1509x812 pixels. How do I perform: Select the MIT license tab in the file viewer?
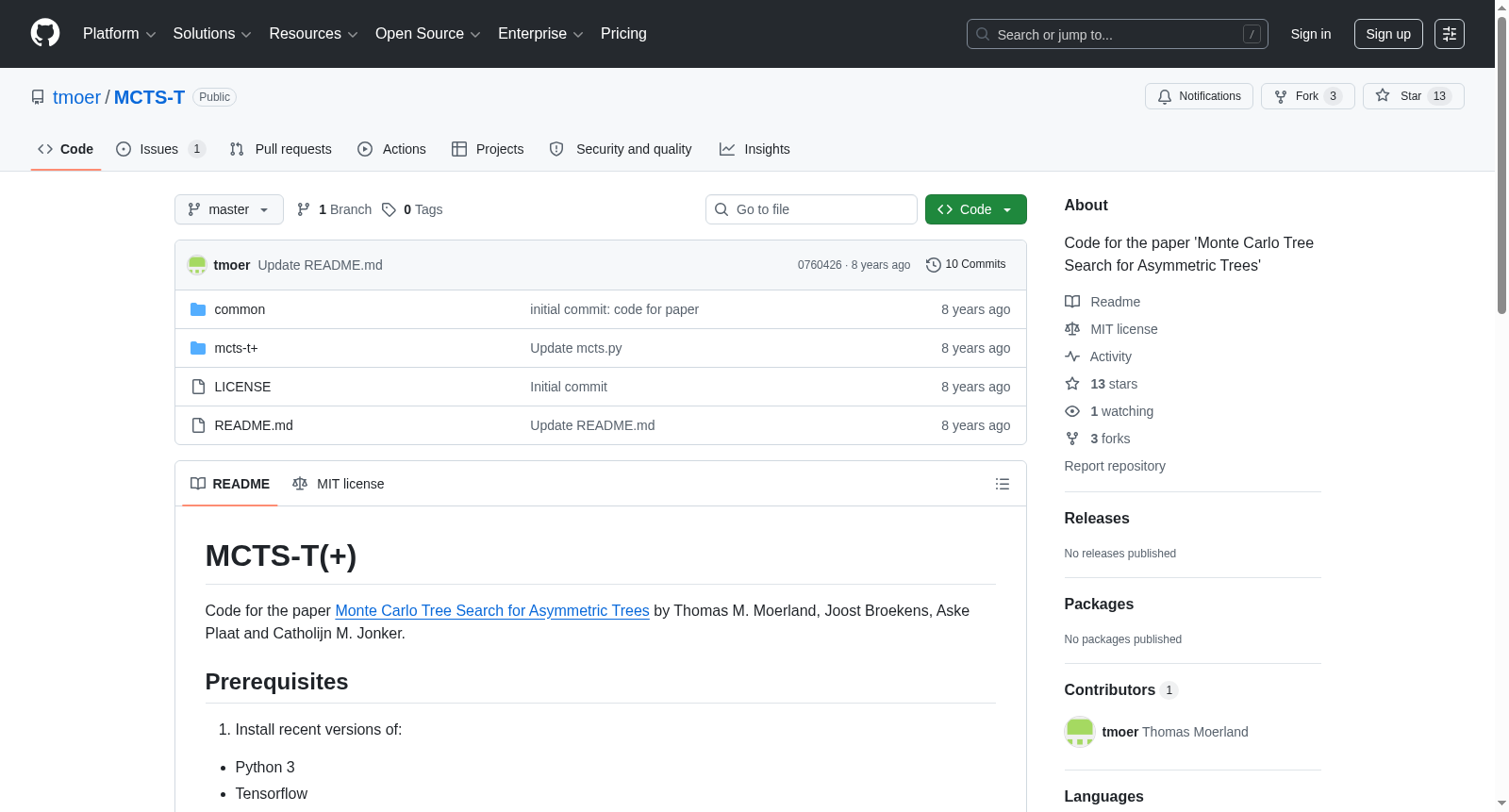339,484
